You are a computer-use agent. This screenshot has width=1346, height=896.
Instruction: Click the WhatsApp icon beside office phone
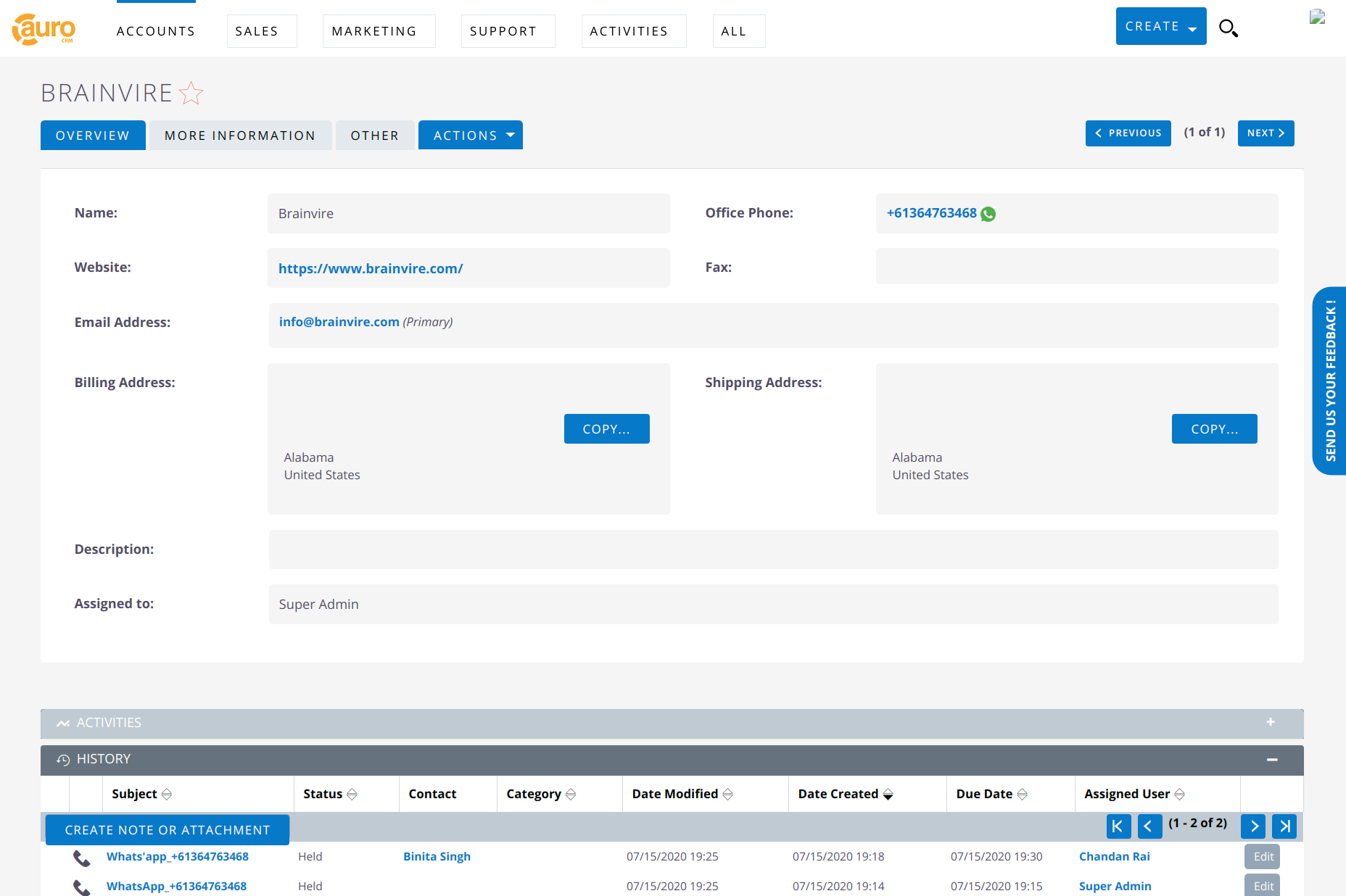coord(988,214)
